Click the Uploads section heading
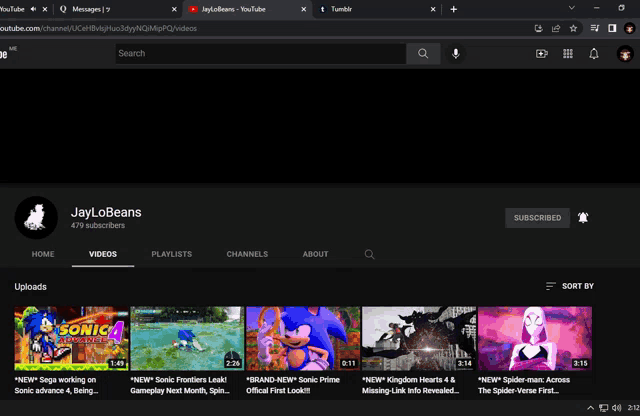The width and height of the screenshot is (640, 416). pos(31,287)
